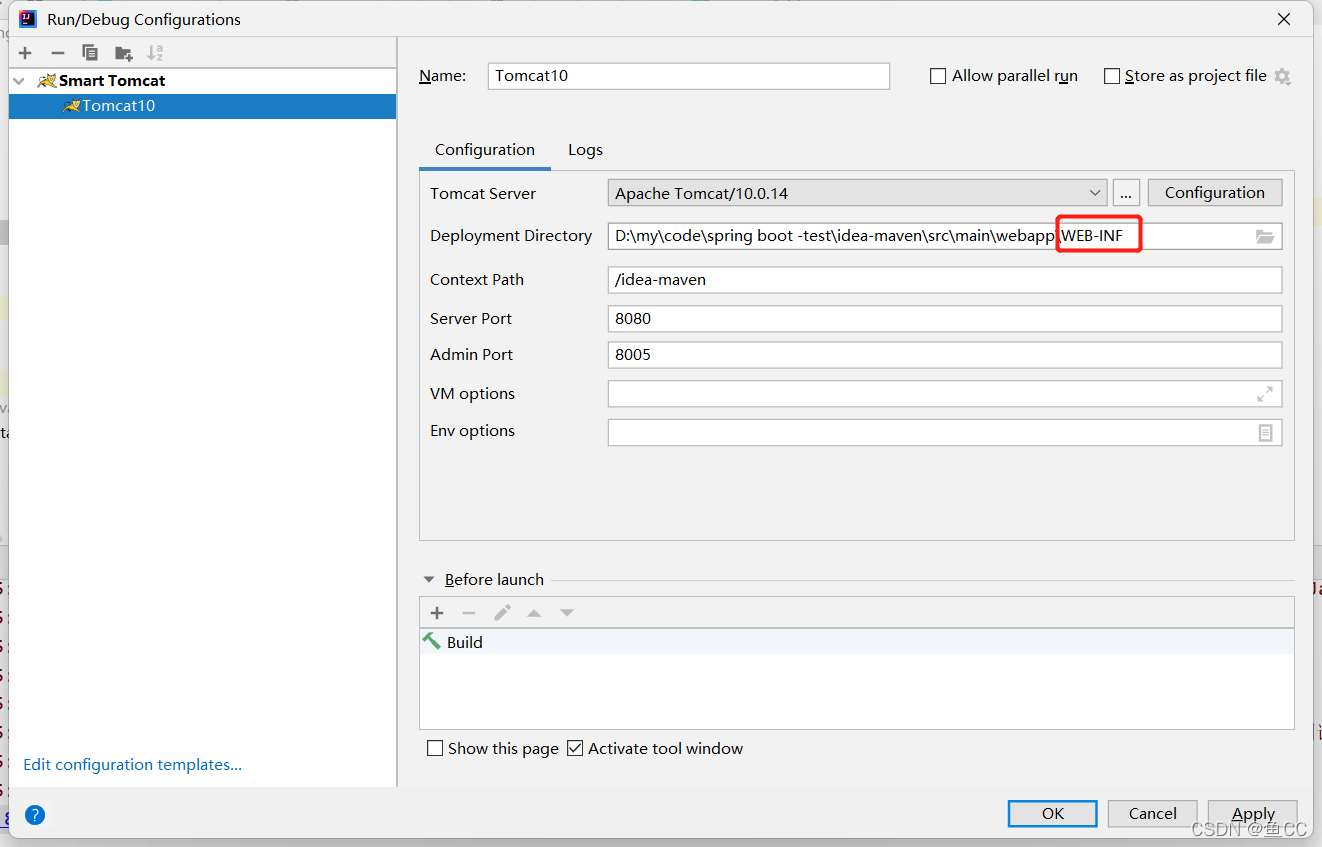Enable the Show this page checkbox

[x=435, y=749]
